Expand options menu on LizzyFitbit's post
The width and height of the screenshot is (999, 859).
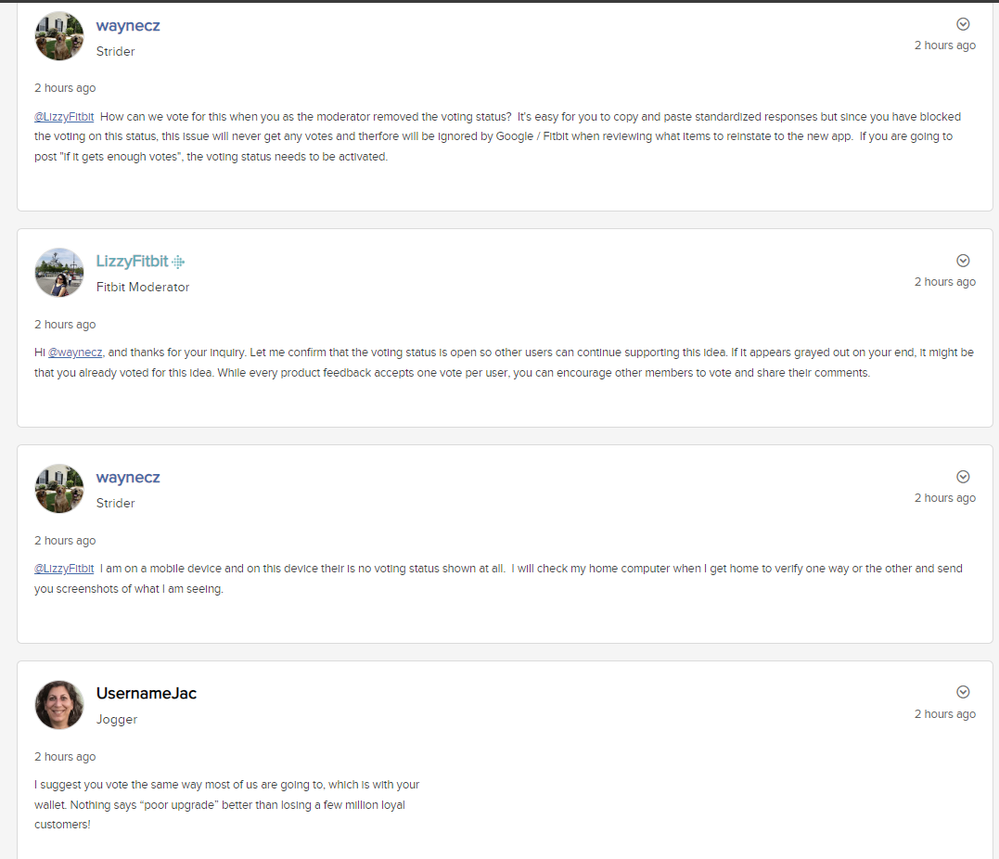963,261
